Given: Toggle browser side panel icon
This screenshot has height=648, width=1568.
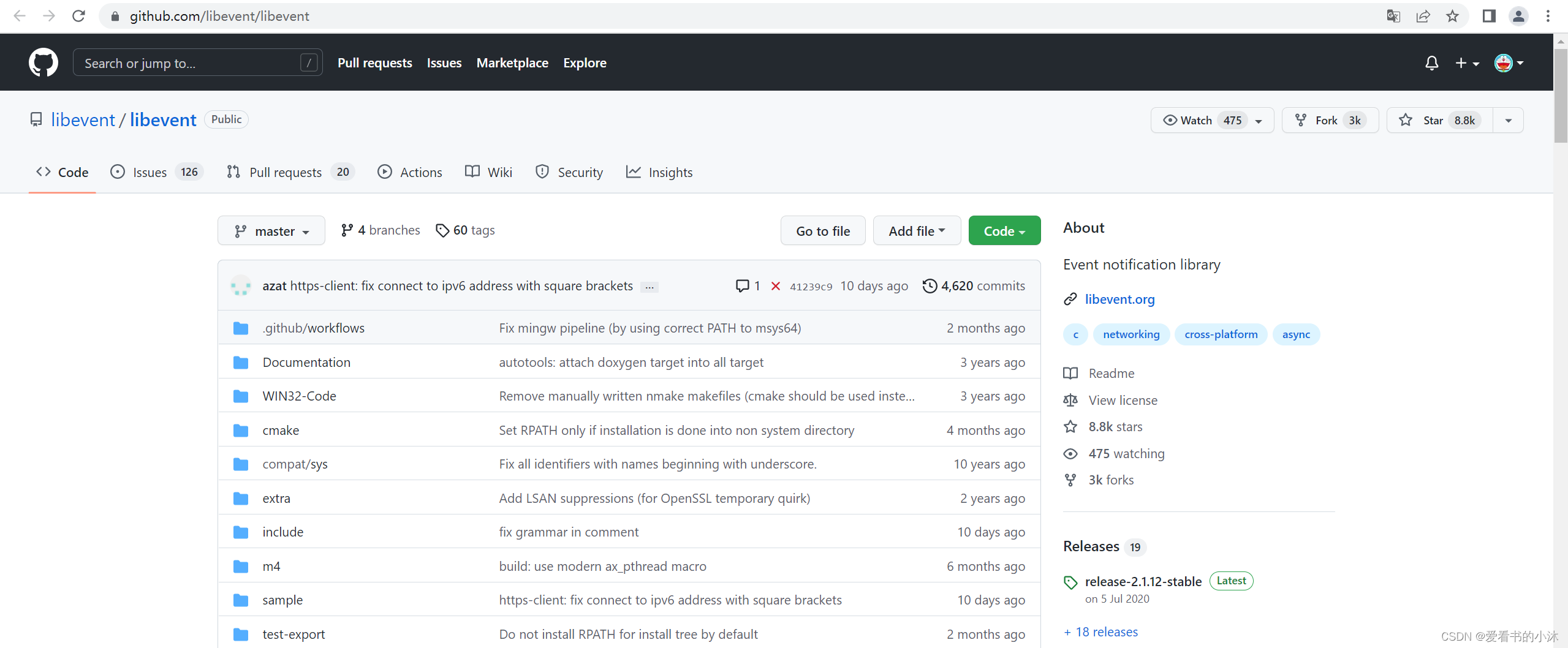Looking at the screenshot, I should pos(1489,16).
